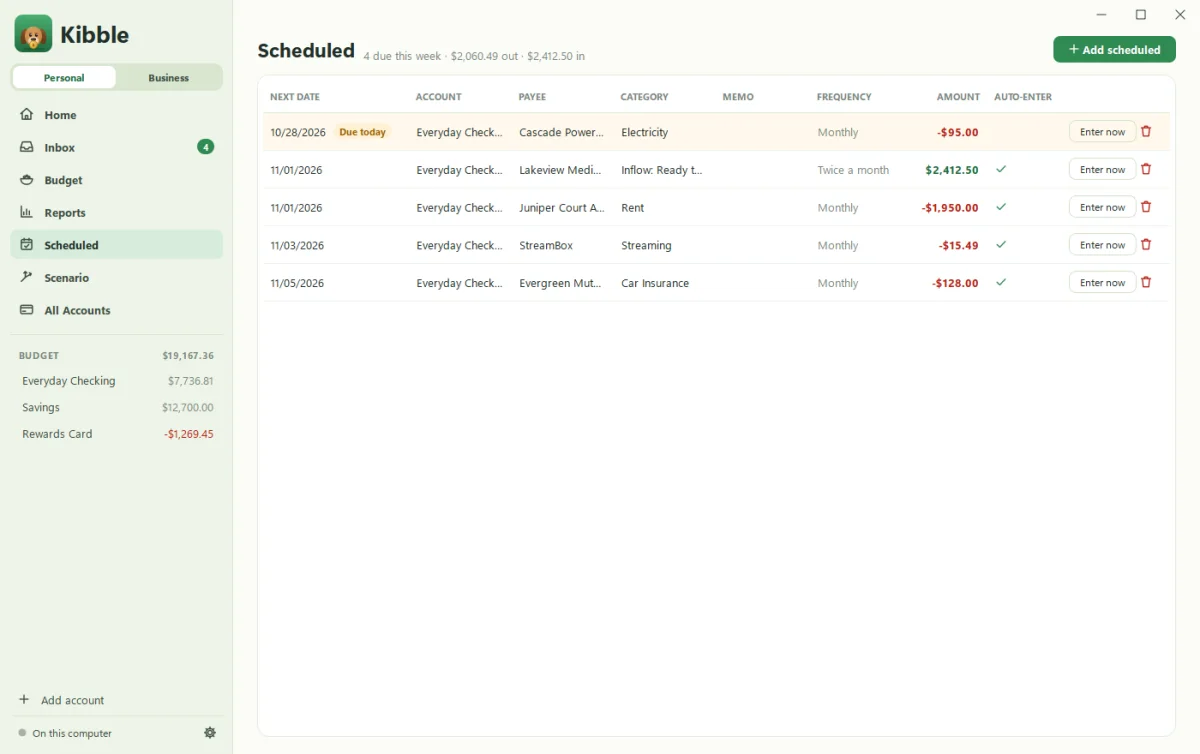Enter now the Cascade Power electricity bill
Image resolution: width=1200 pixels, height=754 pixels.
1102,132
